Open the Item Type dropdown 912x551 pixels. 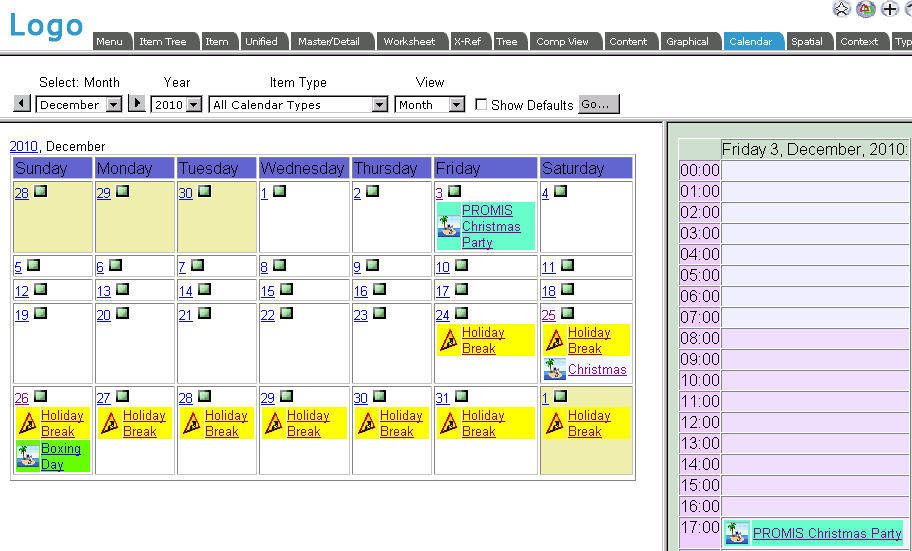tap(298, 104)
